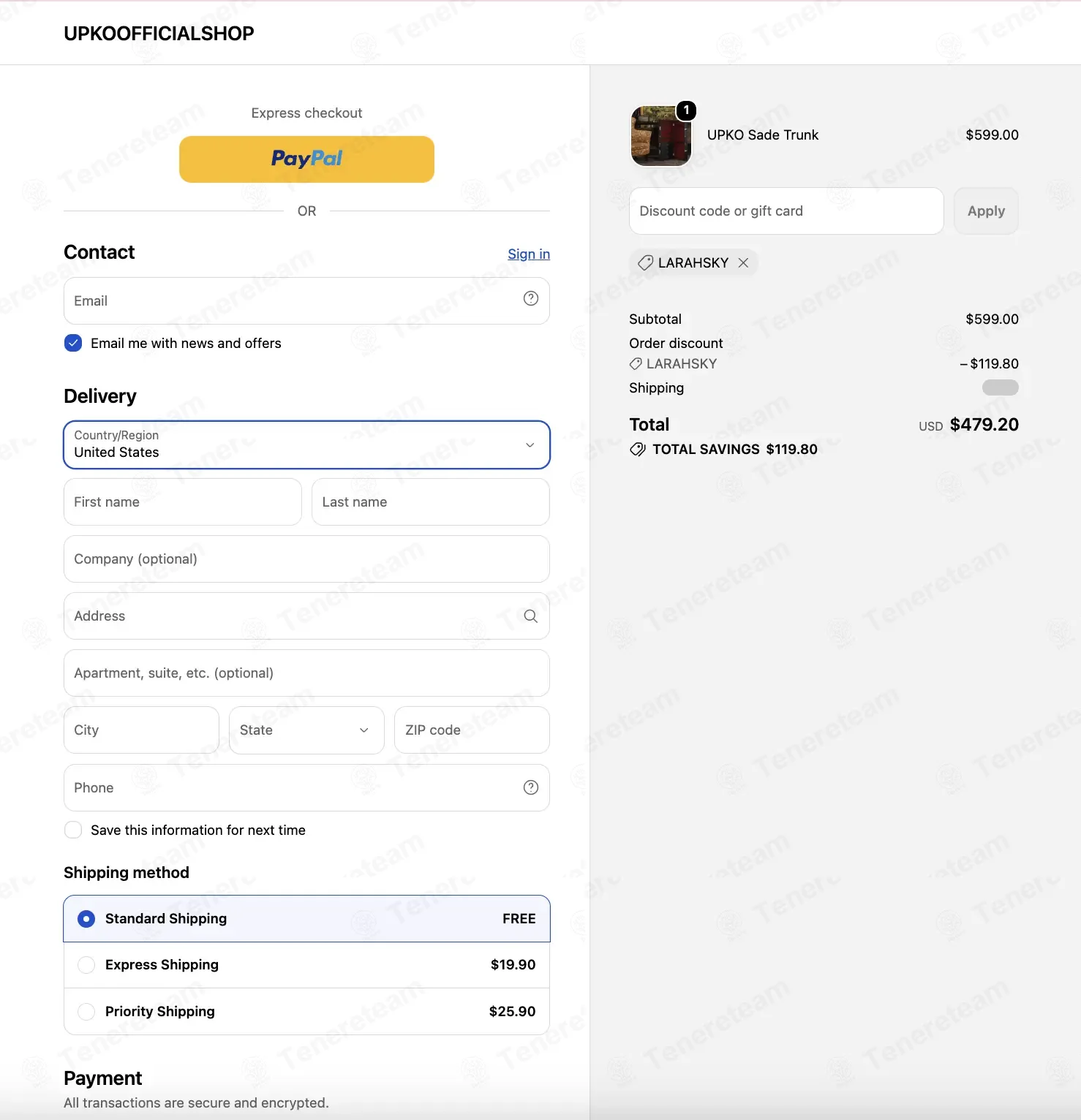Click the Subtotal value $599.00
Viewport: 1081px width, 1120px height.
tap(992, 319)
